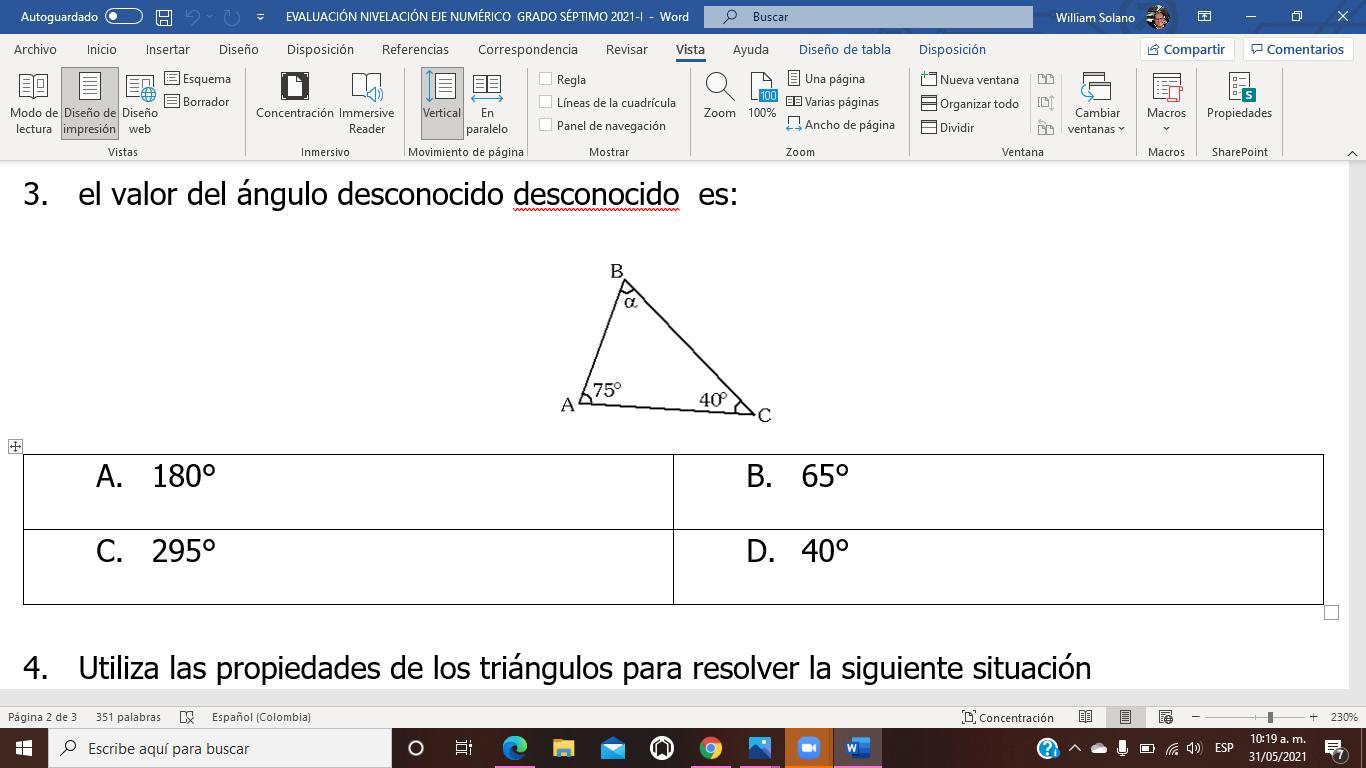Switch to Diseño web view
The height and width of the screenshot is (768, 1366).
pyautogui.click(x=140, y=103)
